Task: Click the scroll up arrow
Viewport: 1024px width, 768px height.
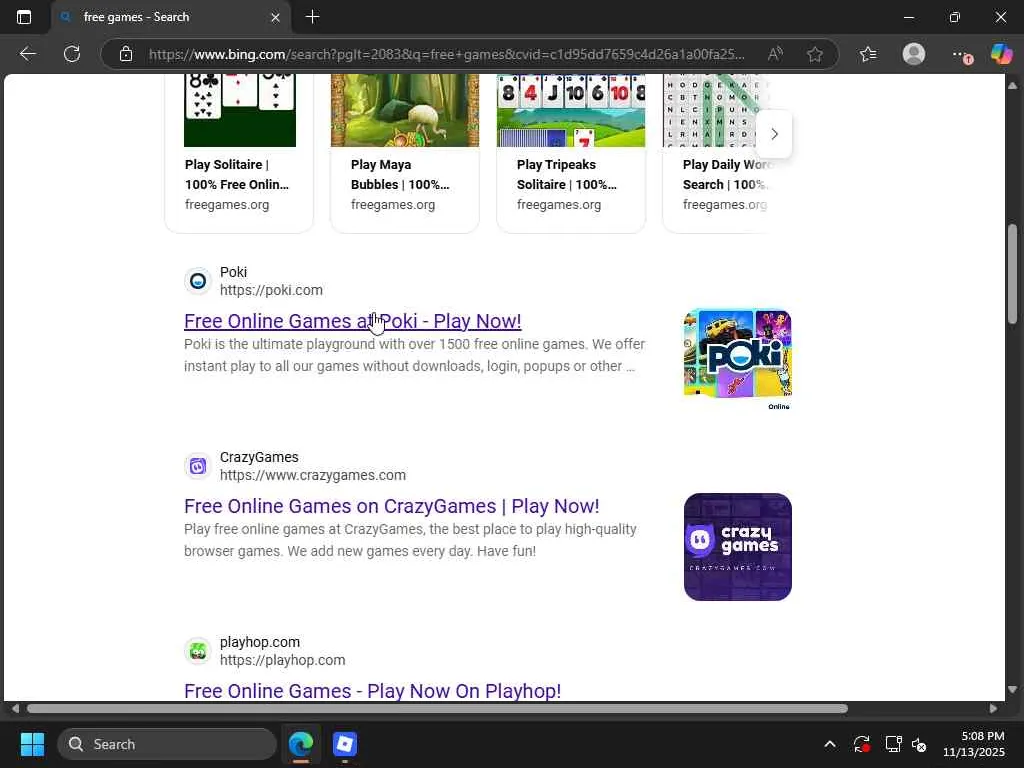Action: 1012,86
